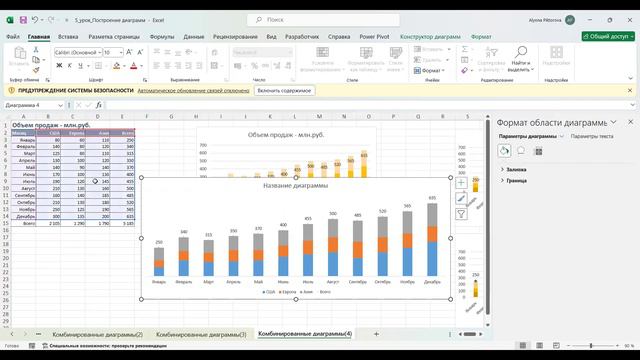Viewport: 640px width, 360px height.
Task: Dismiss the security warning bar
Action: [x=630, y=90]
